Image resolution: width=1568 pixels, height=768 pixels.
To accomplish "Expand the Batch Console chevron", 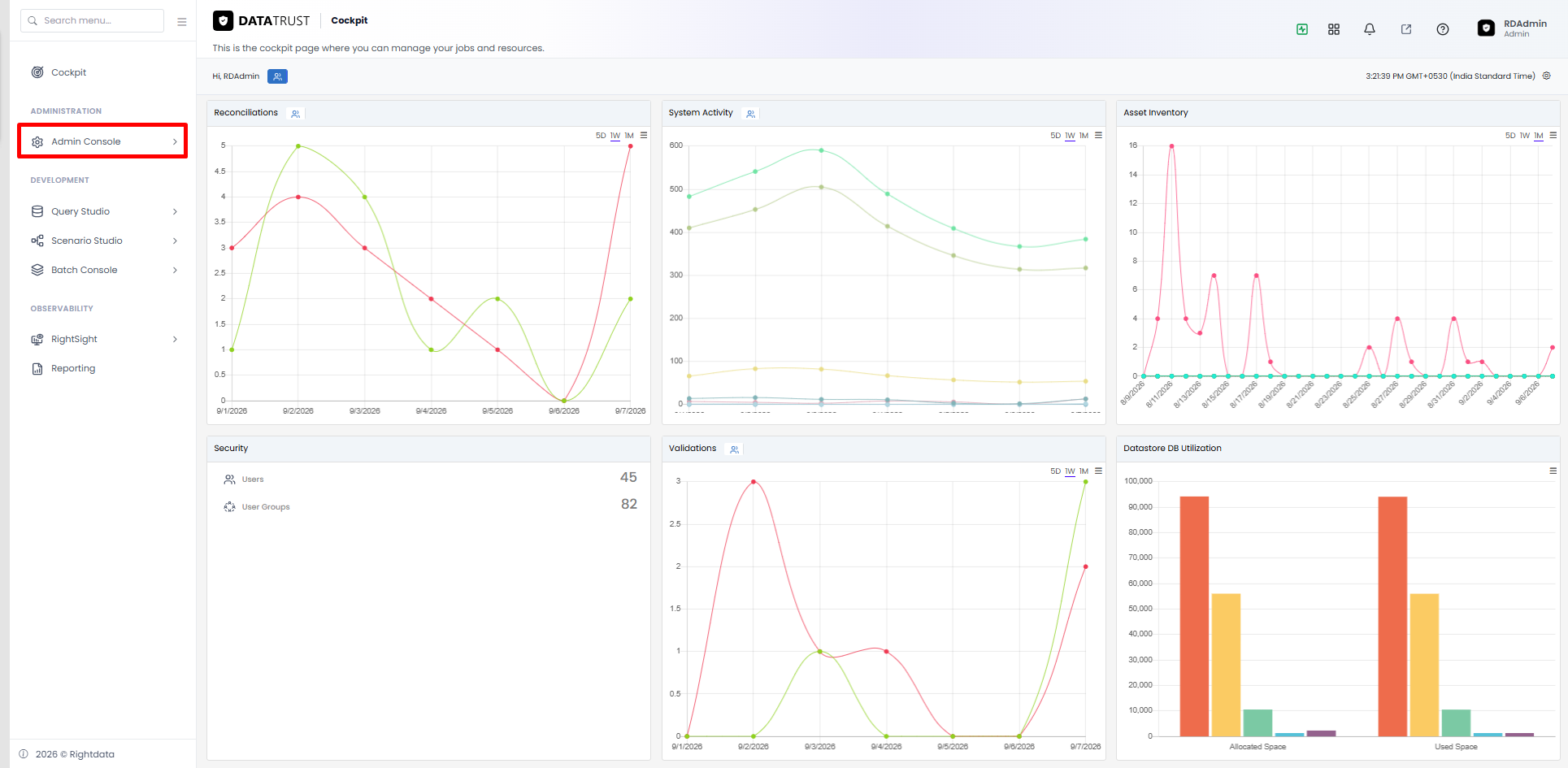I will coord(175,270).
